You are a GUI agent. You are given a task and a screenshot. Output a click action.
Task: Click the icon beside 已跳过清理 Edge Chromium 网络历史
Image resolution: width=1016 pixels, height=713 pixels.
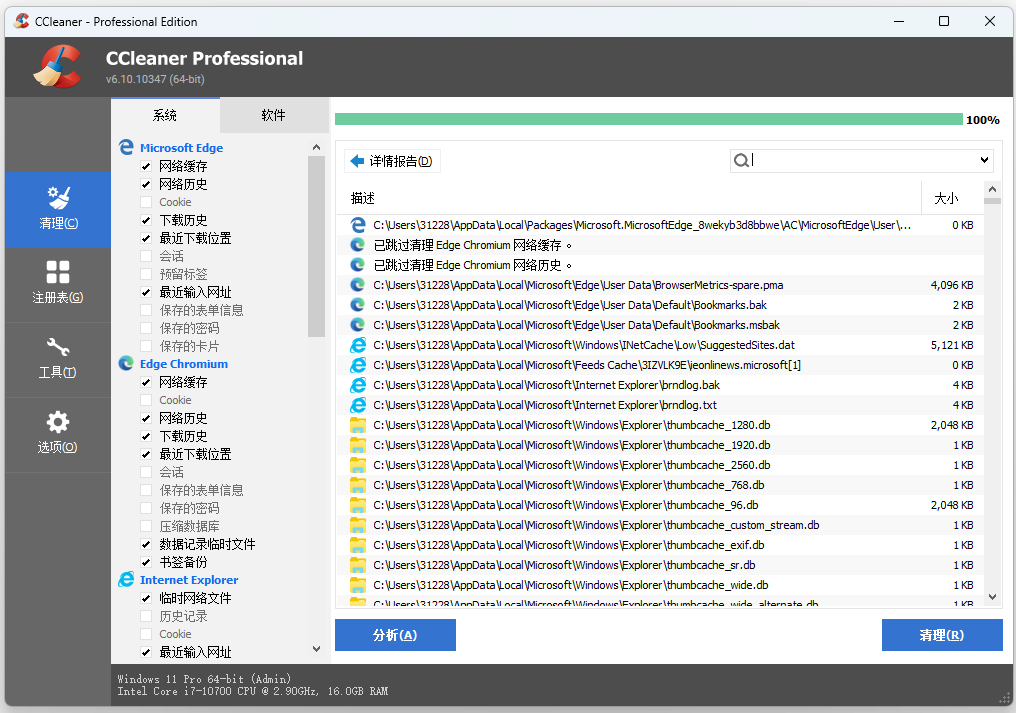click(x=358, y=265)
